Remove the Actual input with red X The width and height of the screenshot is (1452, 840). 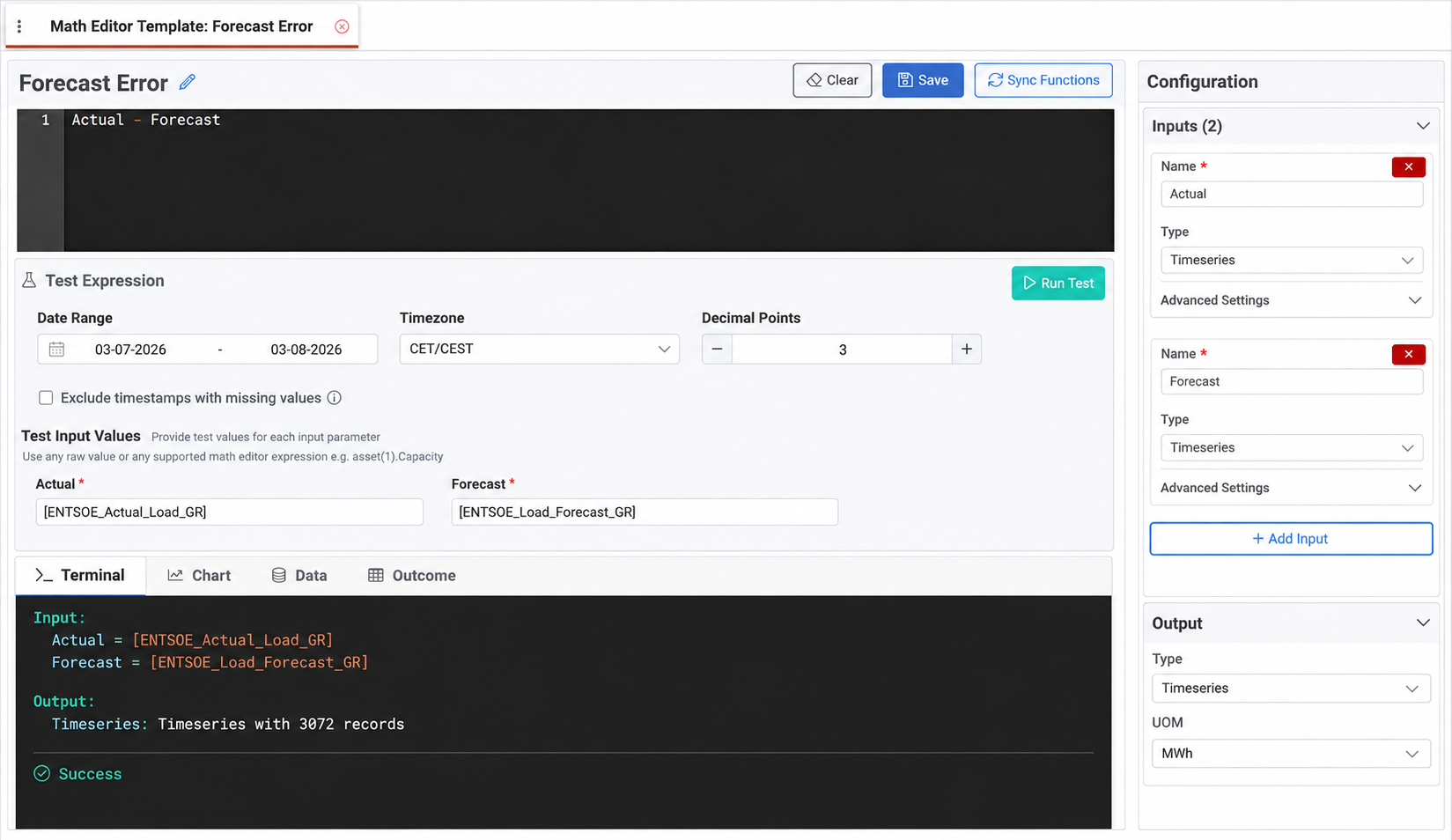click(x=1408, y=166)
